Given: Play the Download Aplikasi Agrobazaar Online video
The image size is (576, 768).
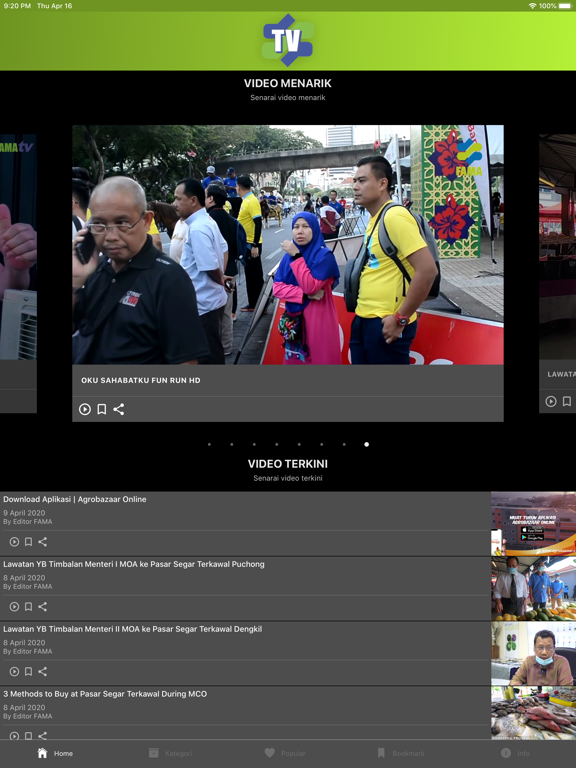Looking at the screenshot, I should coord(14,542).
